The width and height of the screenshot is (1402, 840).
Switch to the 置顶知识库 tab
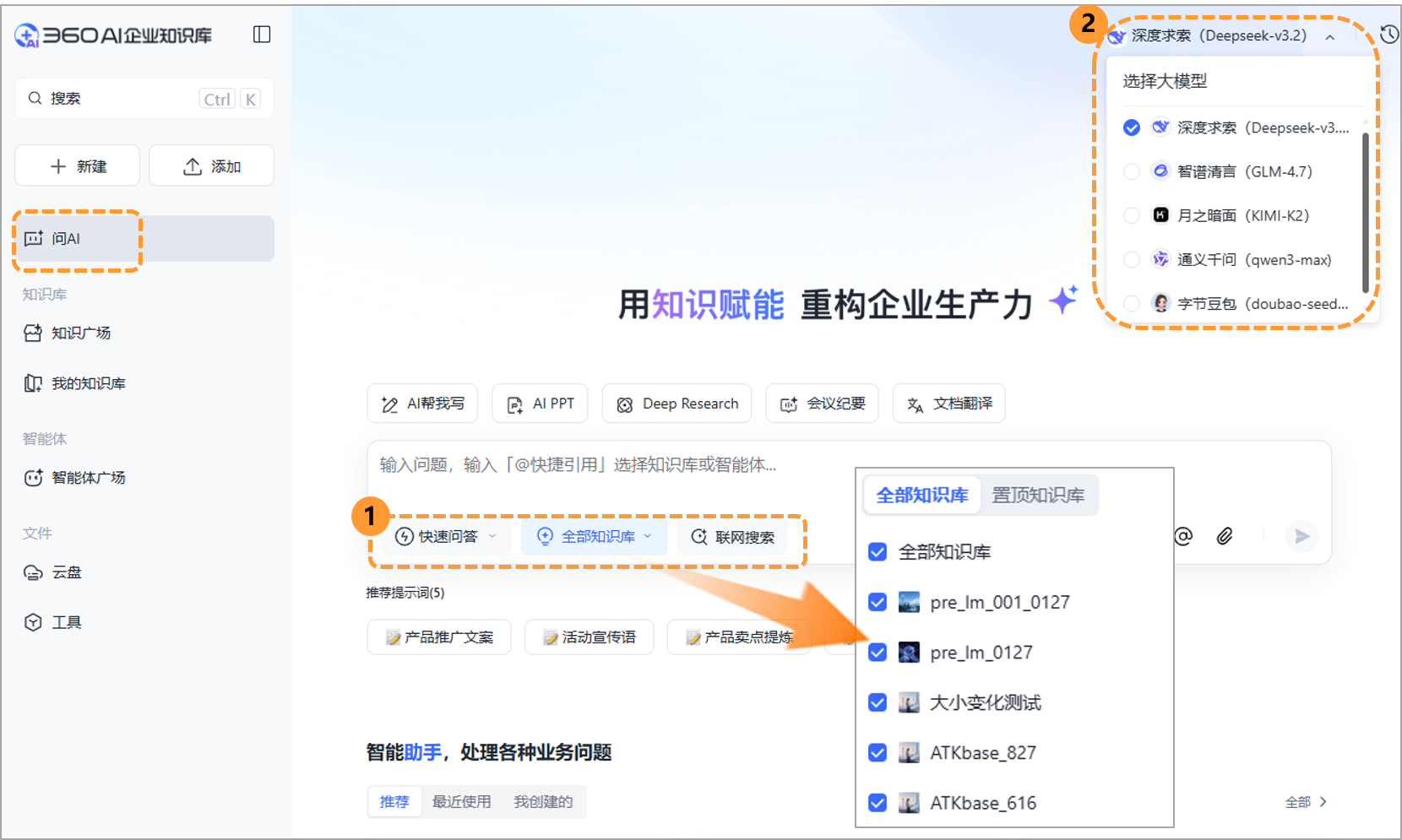[x=1040, y=495]
